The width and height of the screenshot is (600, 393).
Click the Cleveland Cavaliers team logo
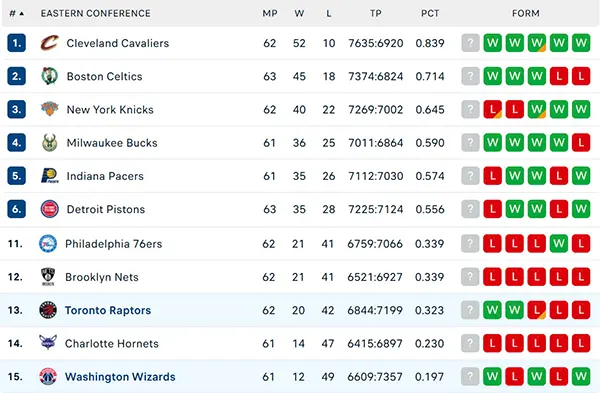pos(50,43)
